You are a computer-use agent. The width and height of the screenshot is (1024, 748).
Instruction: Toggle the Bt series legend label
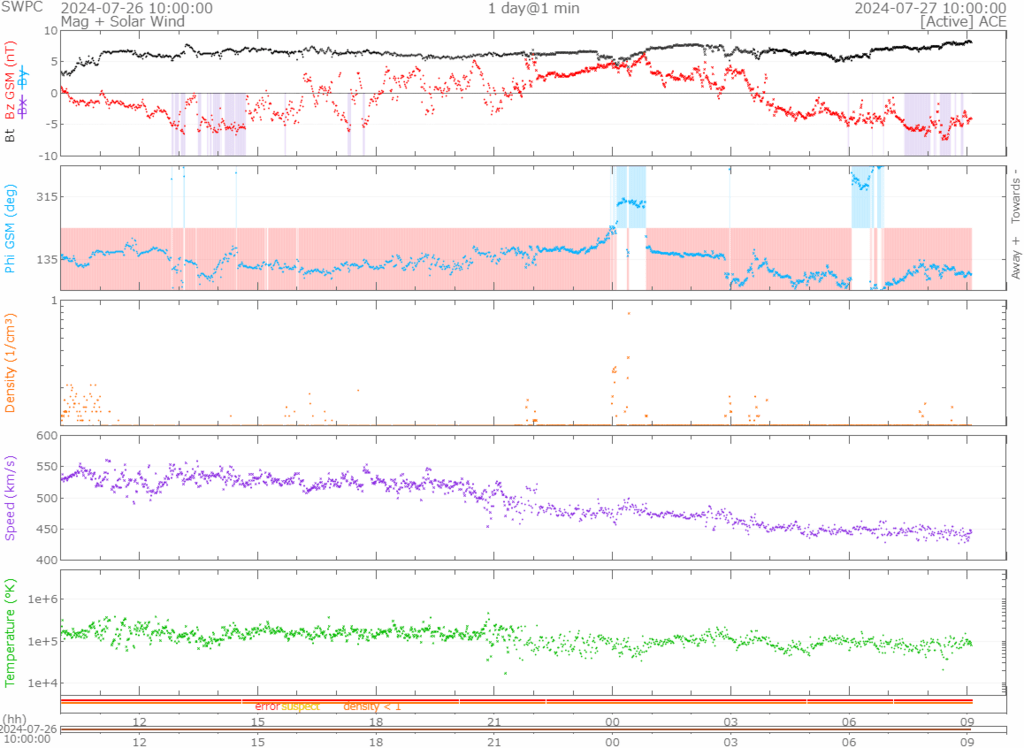click(11, 137)
